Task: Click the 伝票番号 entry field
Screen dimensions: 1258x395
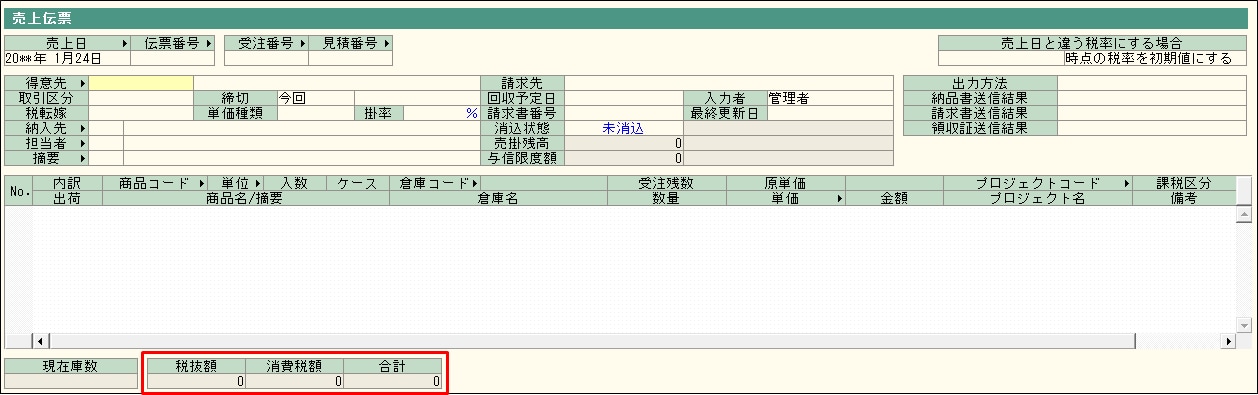Action: [173, 58]
